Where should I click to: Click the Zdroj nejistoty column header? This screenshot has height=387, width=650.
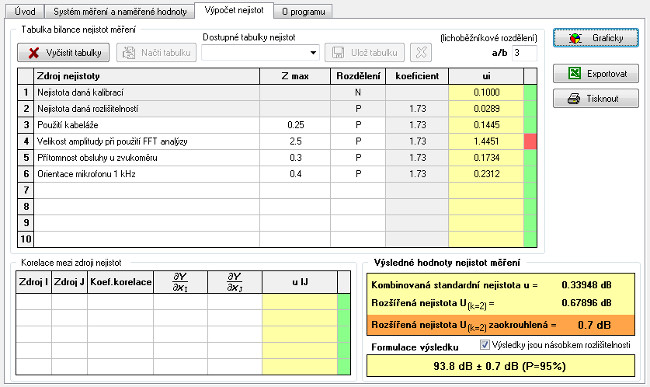[x=146, y=76]
